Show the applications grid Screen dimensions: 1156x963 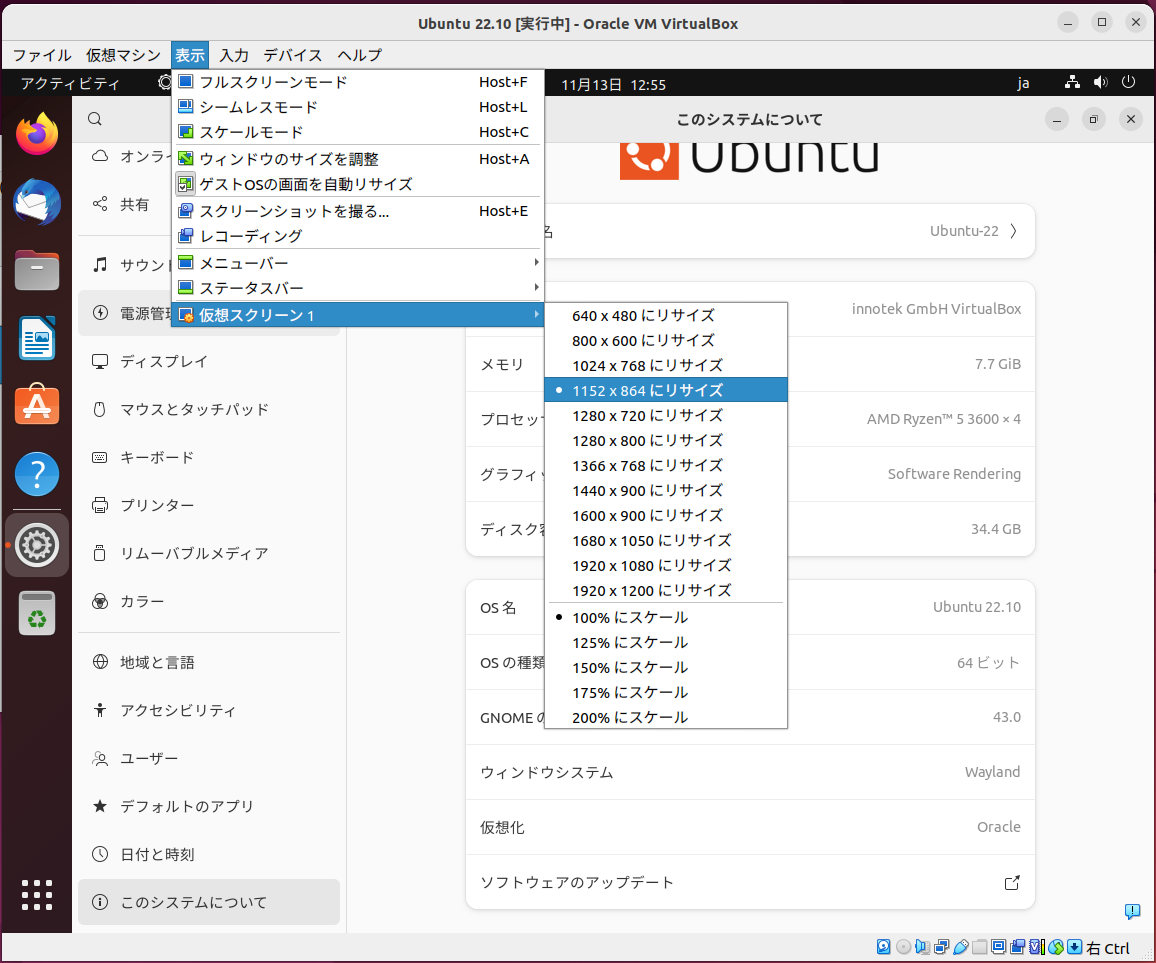(37, 895)
